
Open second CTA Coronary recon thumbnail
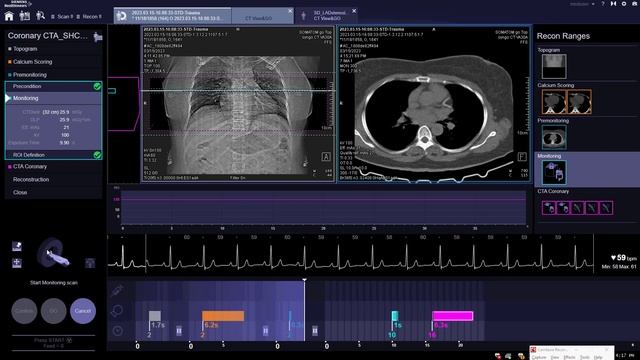coord(563,208)
